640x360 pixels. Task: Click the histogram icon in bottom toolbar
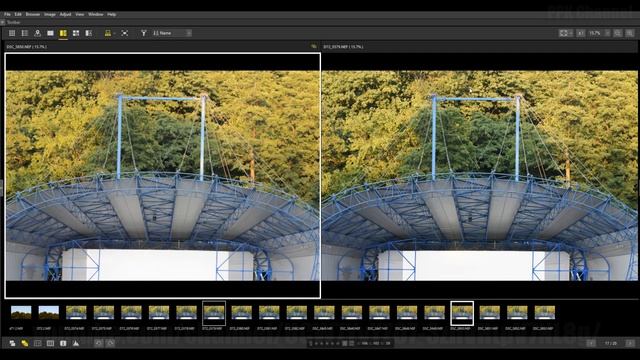[76, 343]
